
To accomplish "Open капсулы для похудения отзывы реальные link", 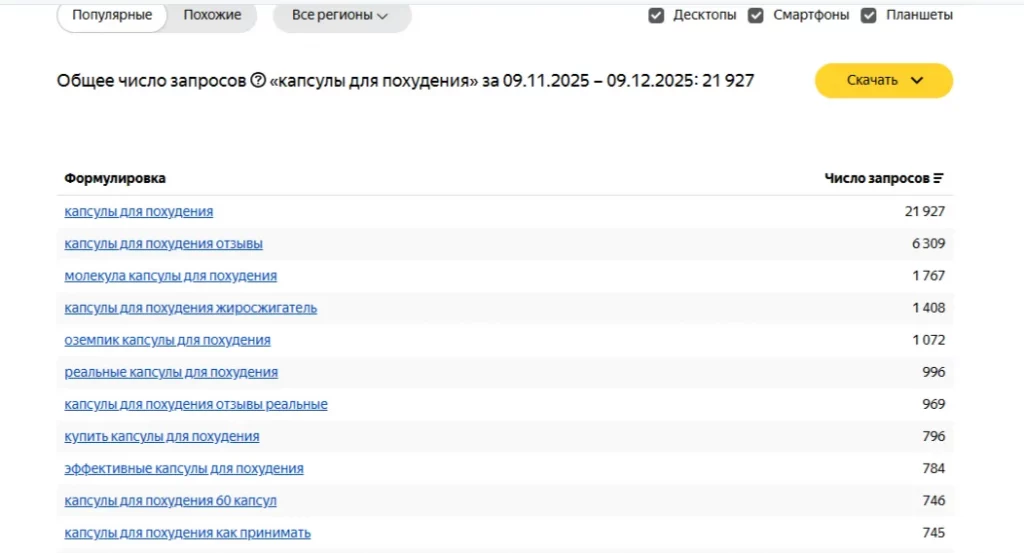I will click(195, 404).
